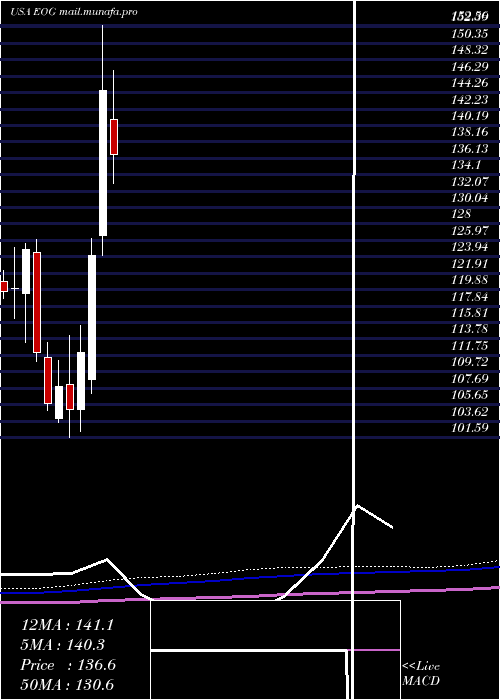The width and height of the screenshot is (500, 700).
Task: Click the 148.32 price axis label
Action: pyautogui.click(x=469, y=50)
